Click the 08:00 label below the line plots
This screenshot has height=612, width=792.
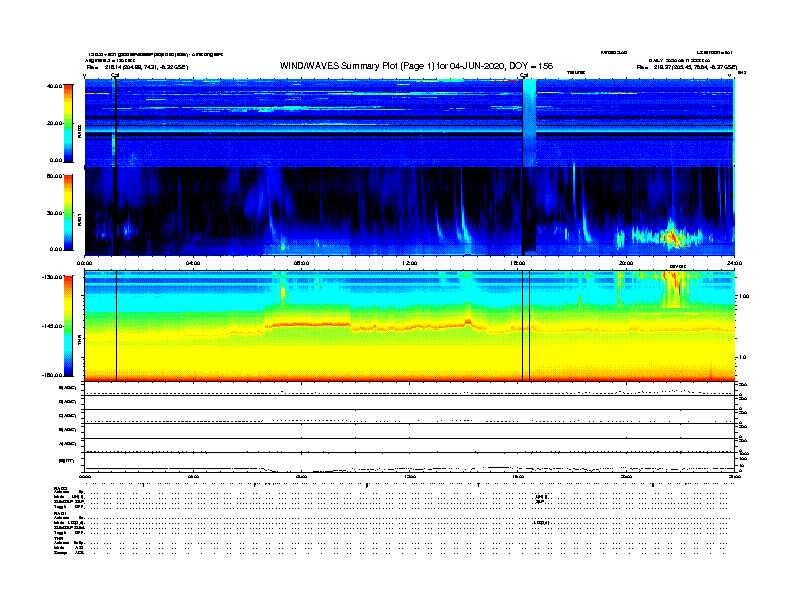[301, 476]
